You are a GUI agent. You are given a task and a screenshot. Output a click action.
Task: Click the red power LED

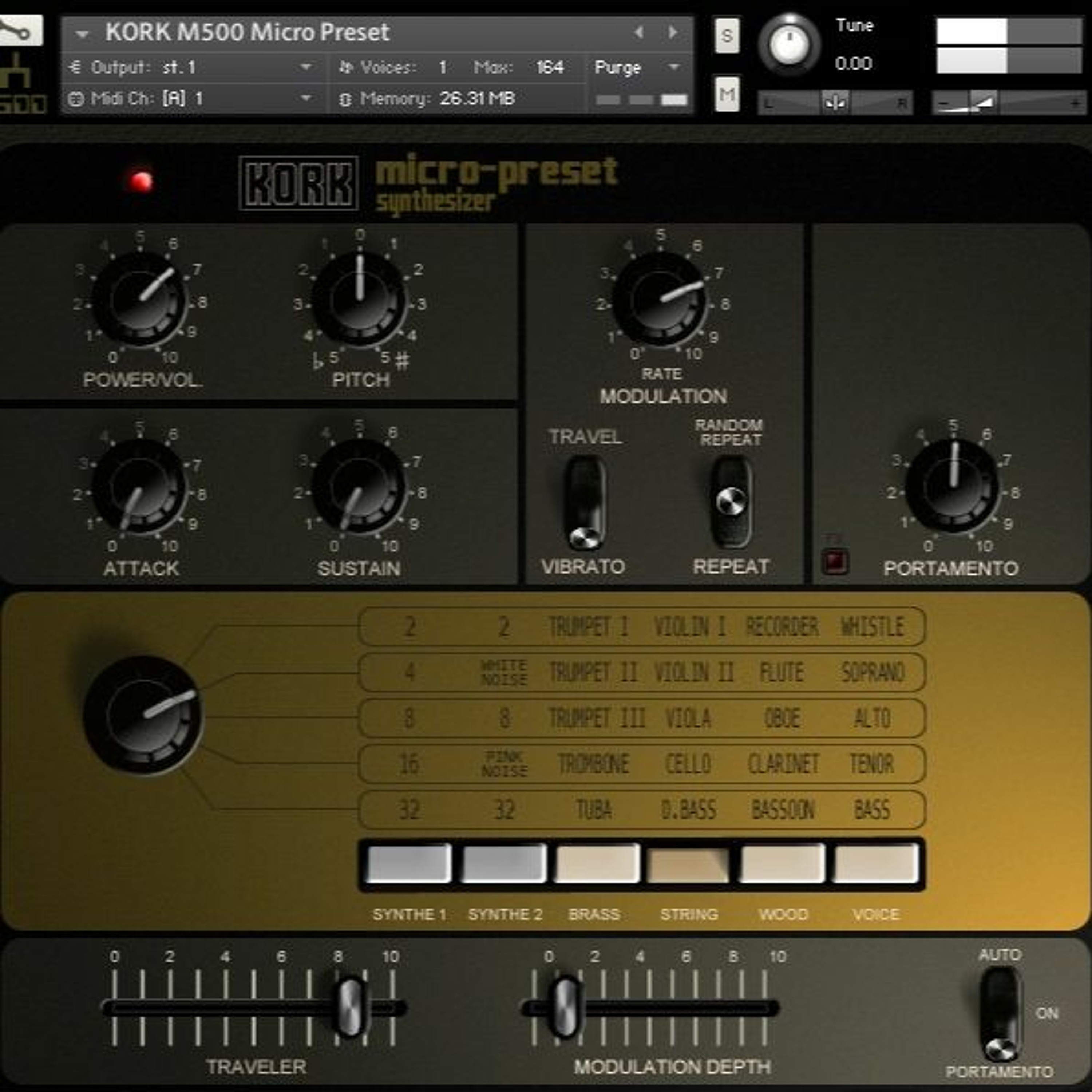pyautogui.click(x=141, y=181)
